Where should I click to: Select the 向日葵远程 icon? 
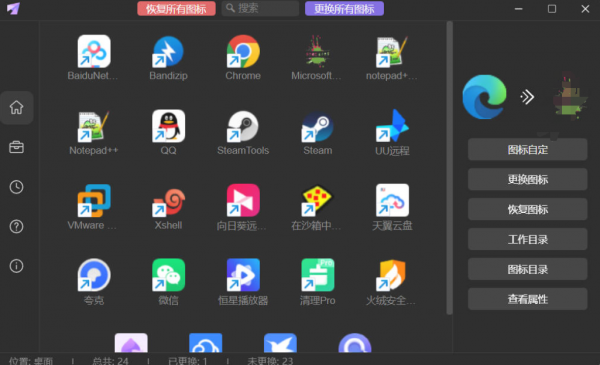coord(243,200)
